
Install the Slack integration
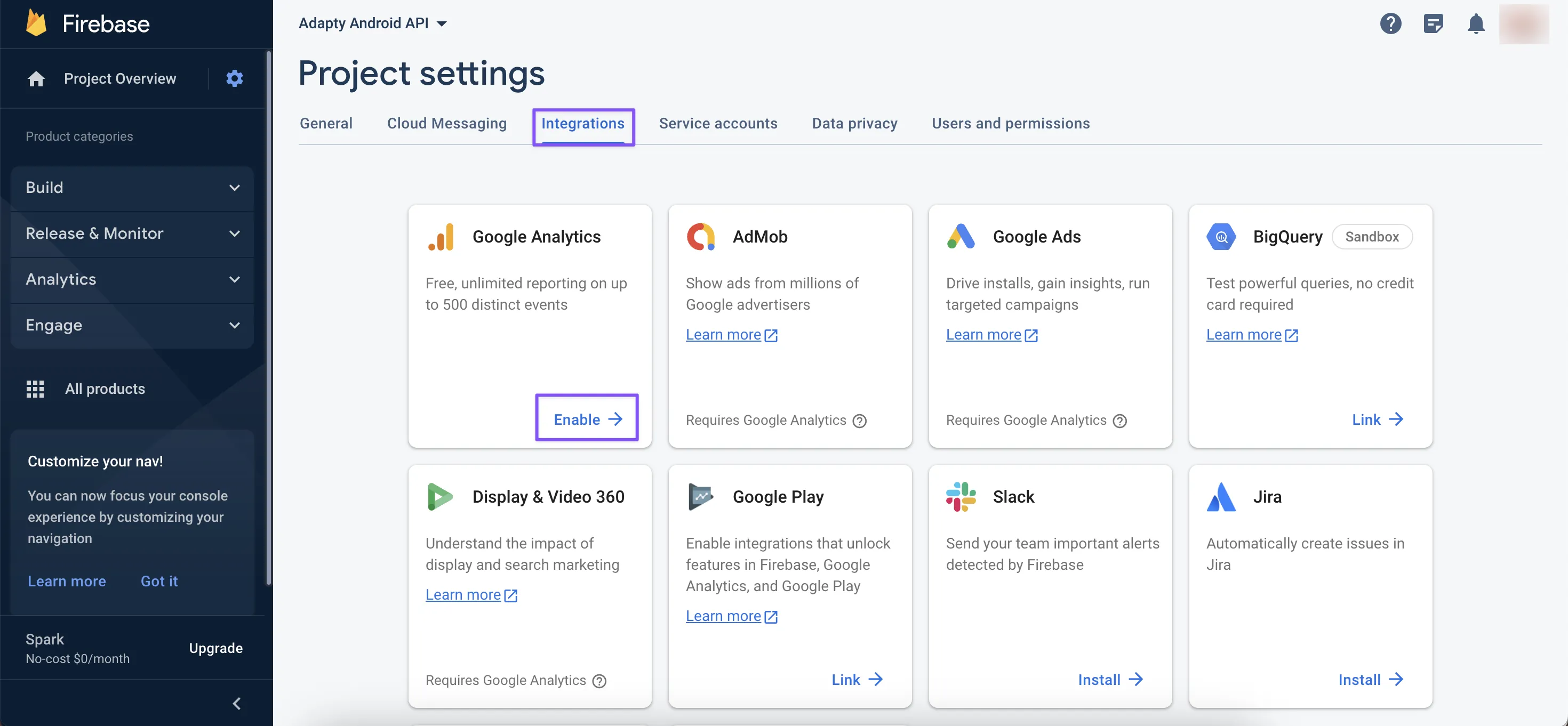pos(1110,679)
